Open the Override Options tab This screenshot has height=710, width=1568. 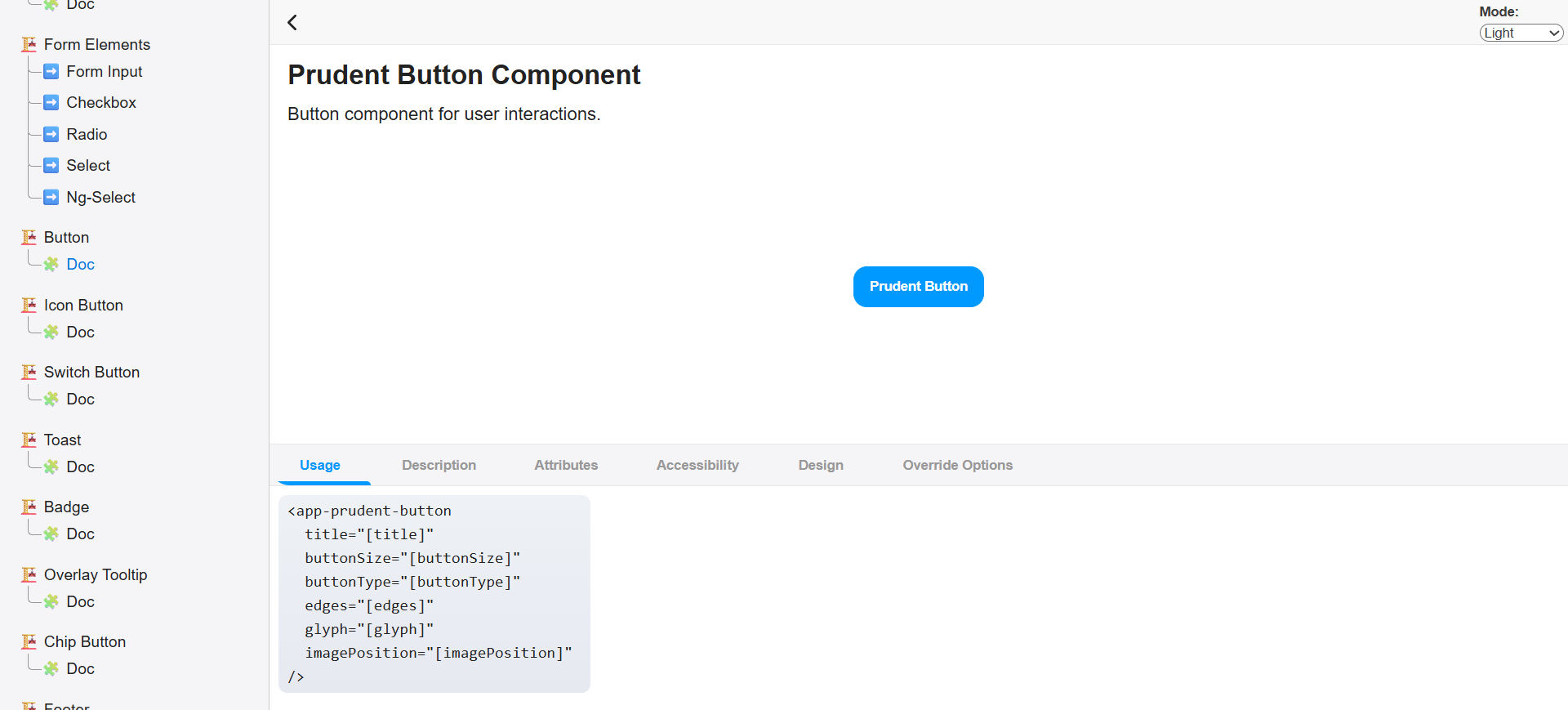point(957,465)
